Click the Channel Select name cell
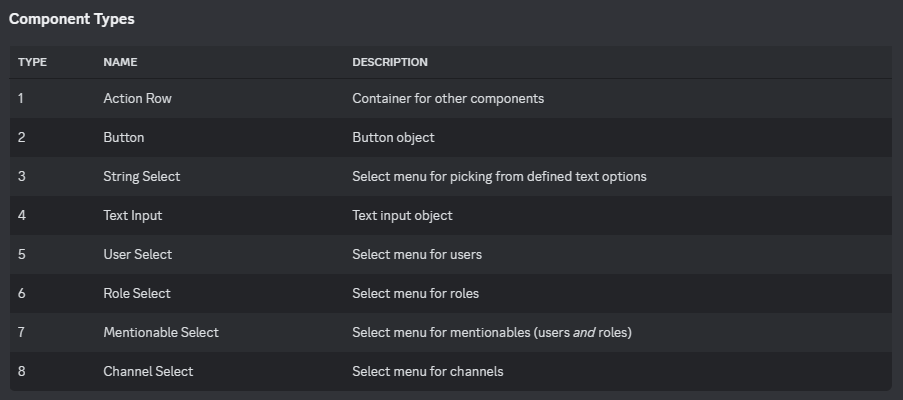This screenshot has width=903, height=400. 149,371
